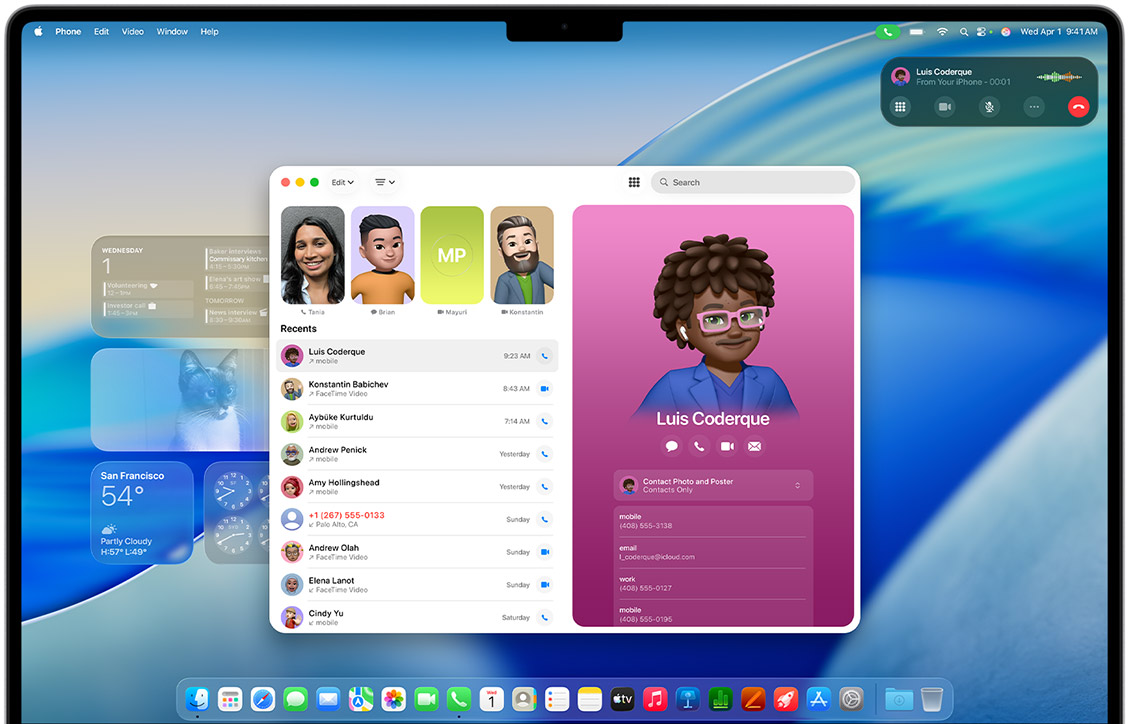Open the Video menu in menu bar

pyautogui.click(x=133, y=32)
